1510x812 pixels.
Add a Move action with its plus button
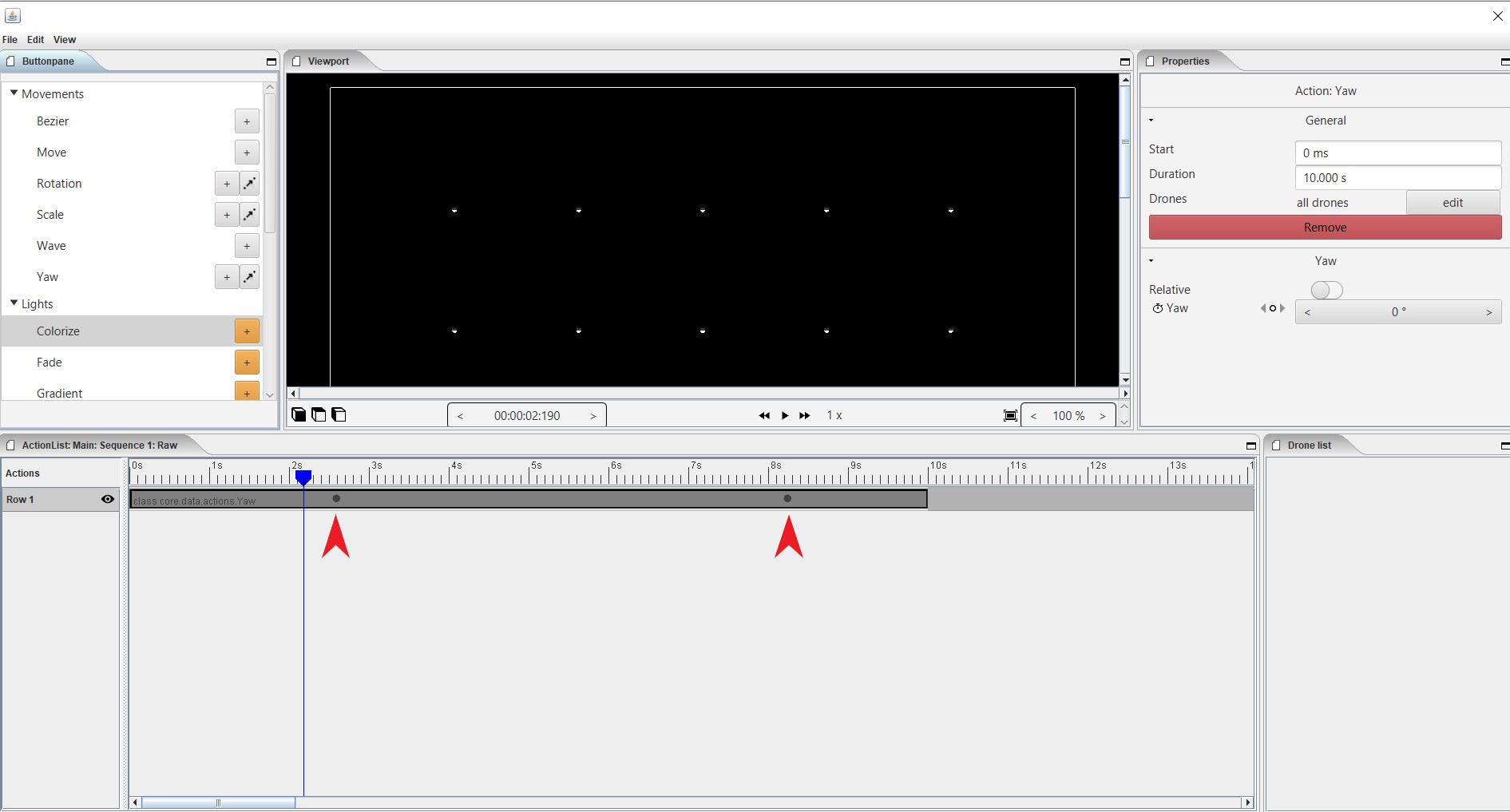[247, 152]
